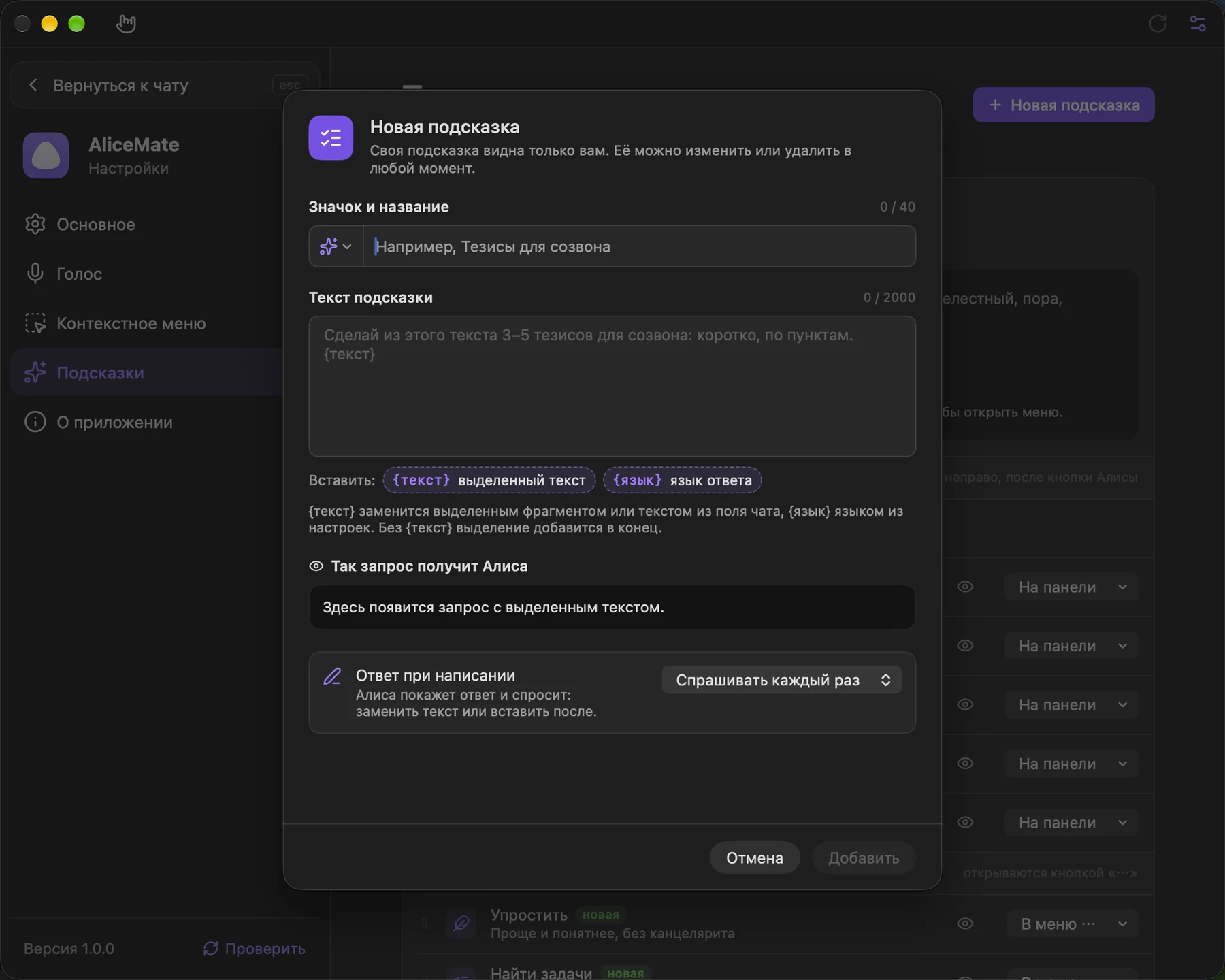Image resolution: width=1225 pixels, height=980 pixels.
Task: Click the Здесь появится запрос preview box
Action: coord(612,607)
